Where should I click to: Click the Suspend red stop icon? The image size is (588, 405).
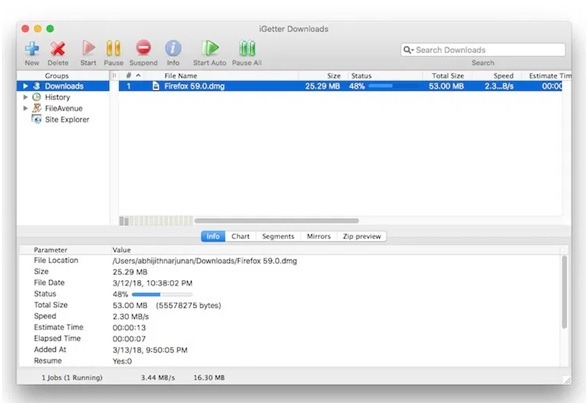144,48
